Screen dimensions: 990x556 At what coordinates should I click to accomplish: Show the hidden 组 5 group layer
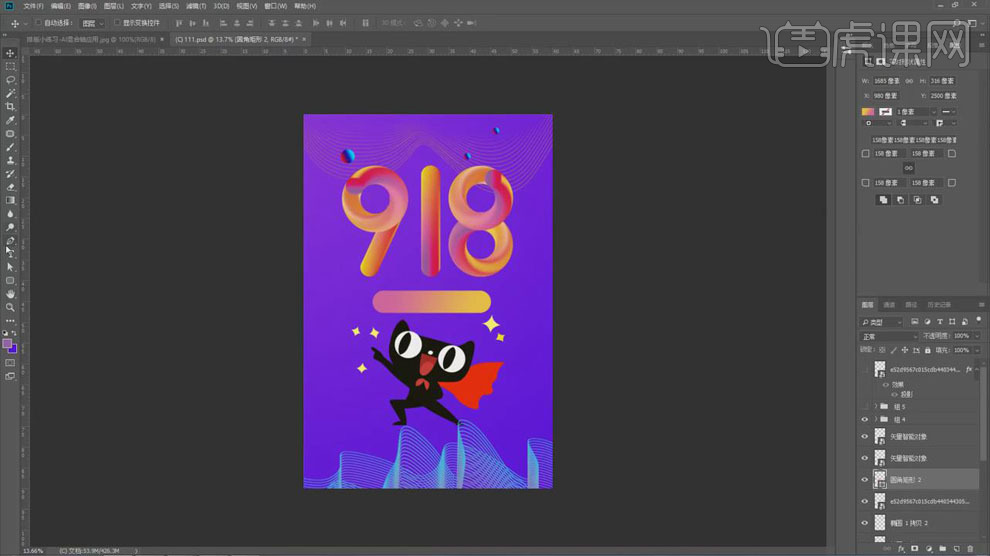(x=865, y=407)
